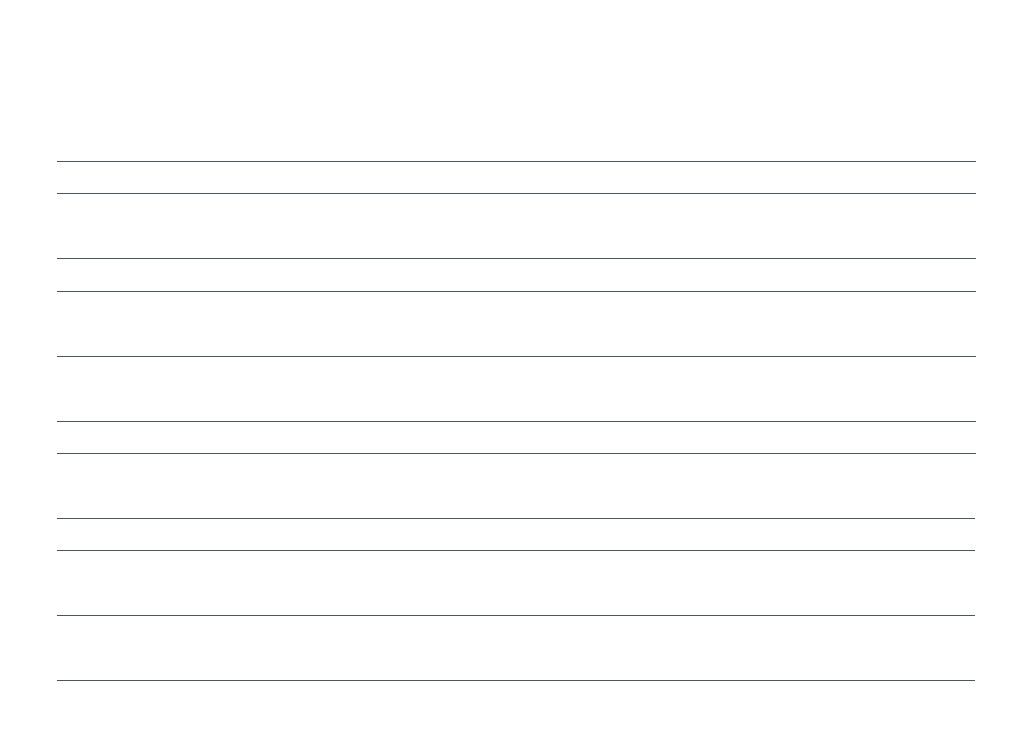Image resolution: width=1032 pixels, height=737 pixels.
Task: Click the third horizontal divider line
Action: click(x=516, y=258)
